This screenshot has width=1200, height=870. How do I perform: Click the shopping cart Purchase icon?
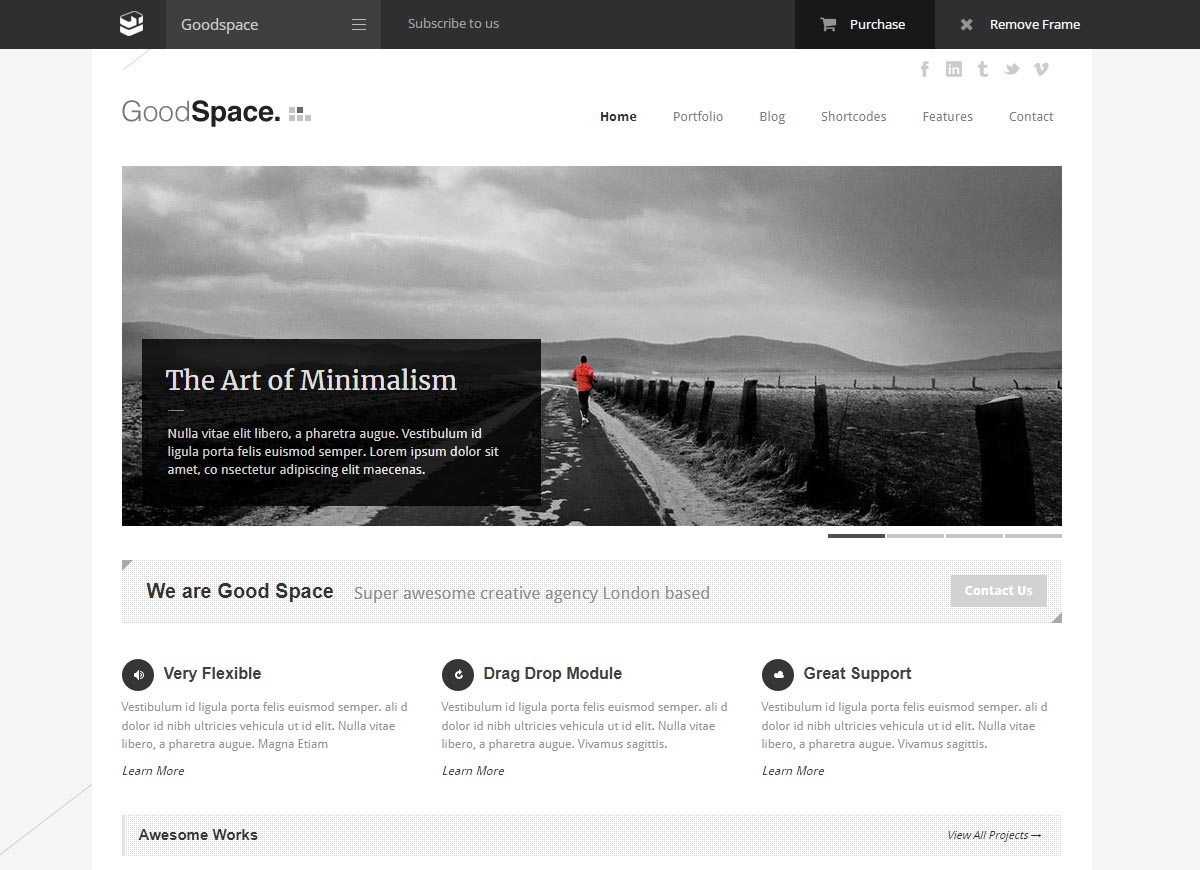pyautogui.click(x=828, y=25)
